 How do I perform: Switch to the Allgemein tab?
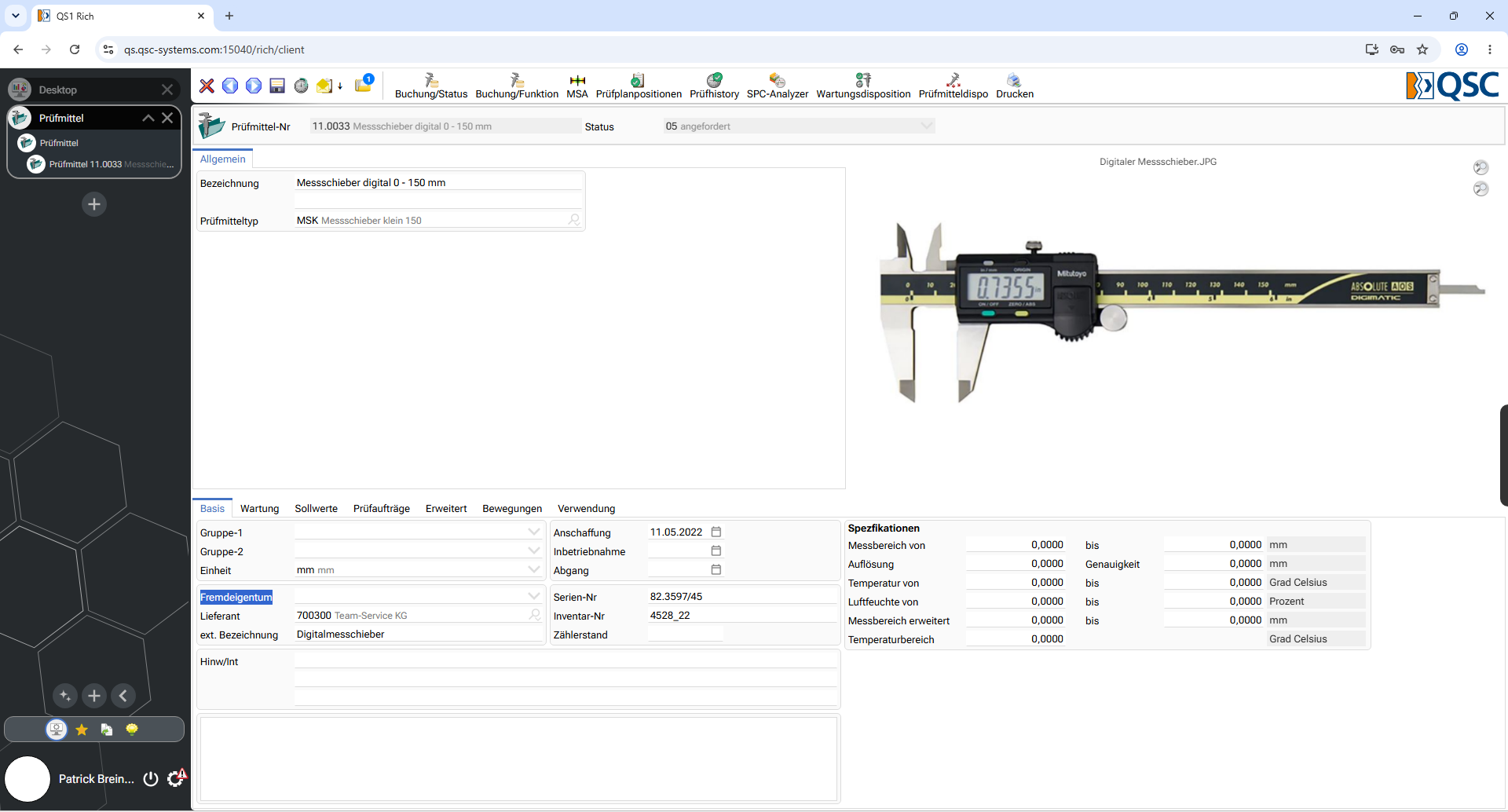[223, 159]
